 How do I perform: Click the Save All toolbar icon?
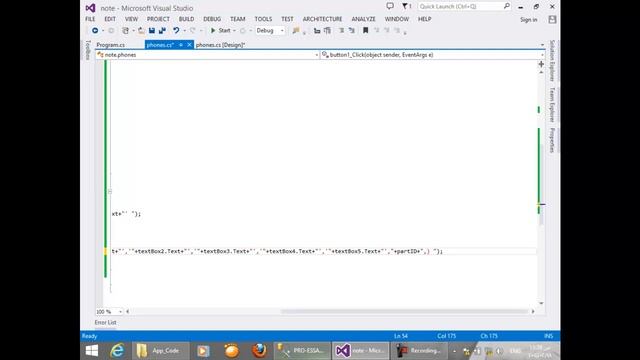tap(162, 31)
